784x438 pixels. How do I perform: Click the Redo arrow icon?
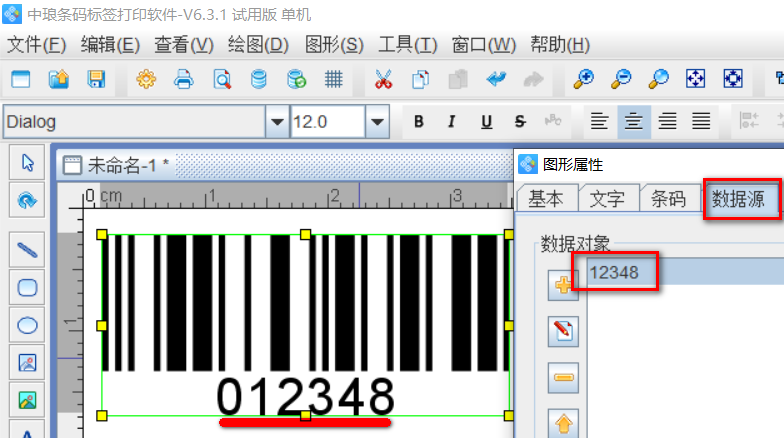[533, 79]
